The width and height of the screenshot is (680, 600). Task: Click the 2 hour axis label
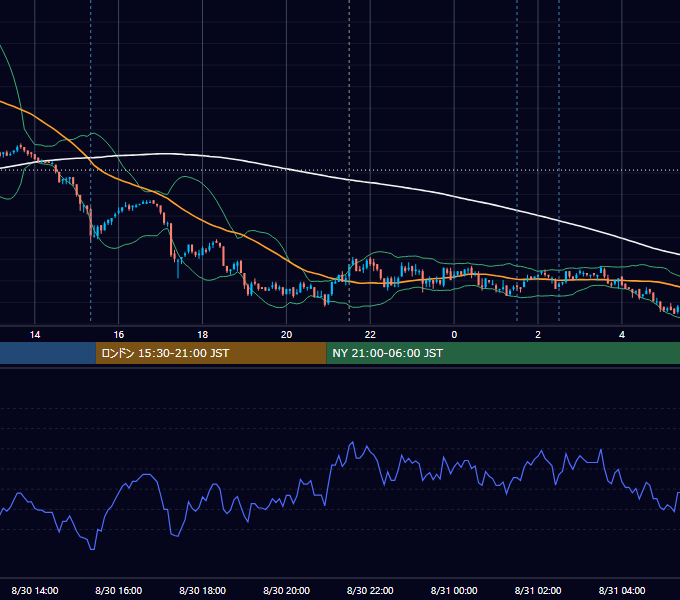[538, 335]
